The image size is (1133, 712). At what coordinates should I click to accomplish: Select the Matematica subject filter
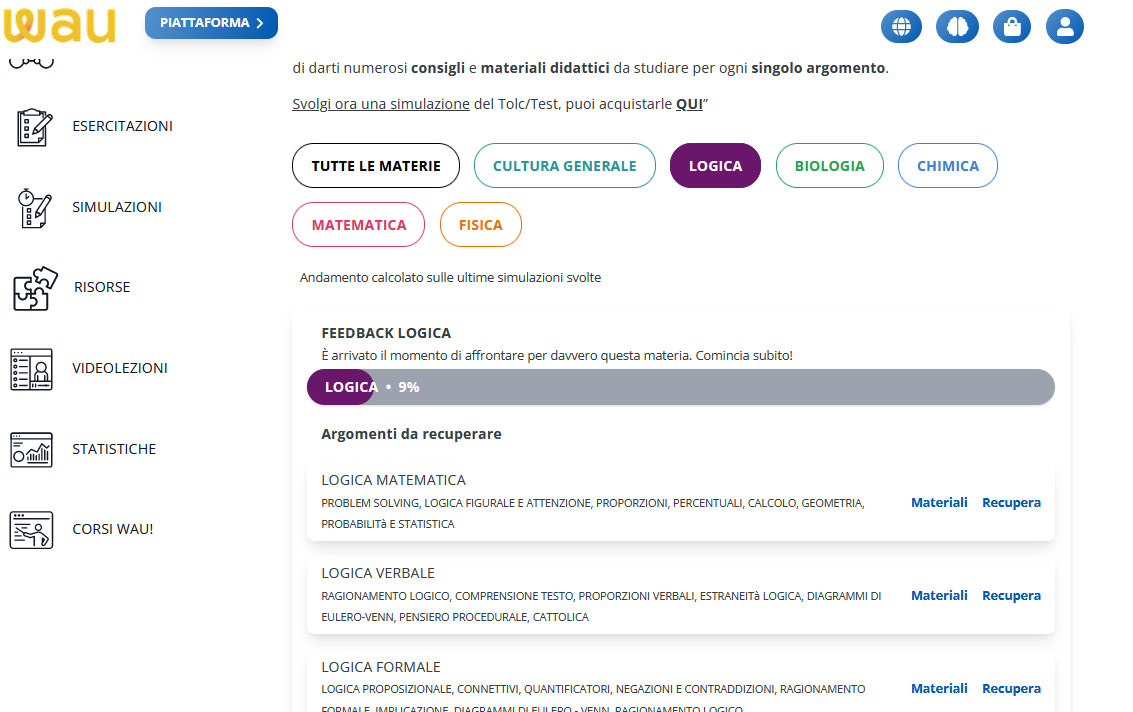tap(358, 225)
